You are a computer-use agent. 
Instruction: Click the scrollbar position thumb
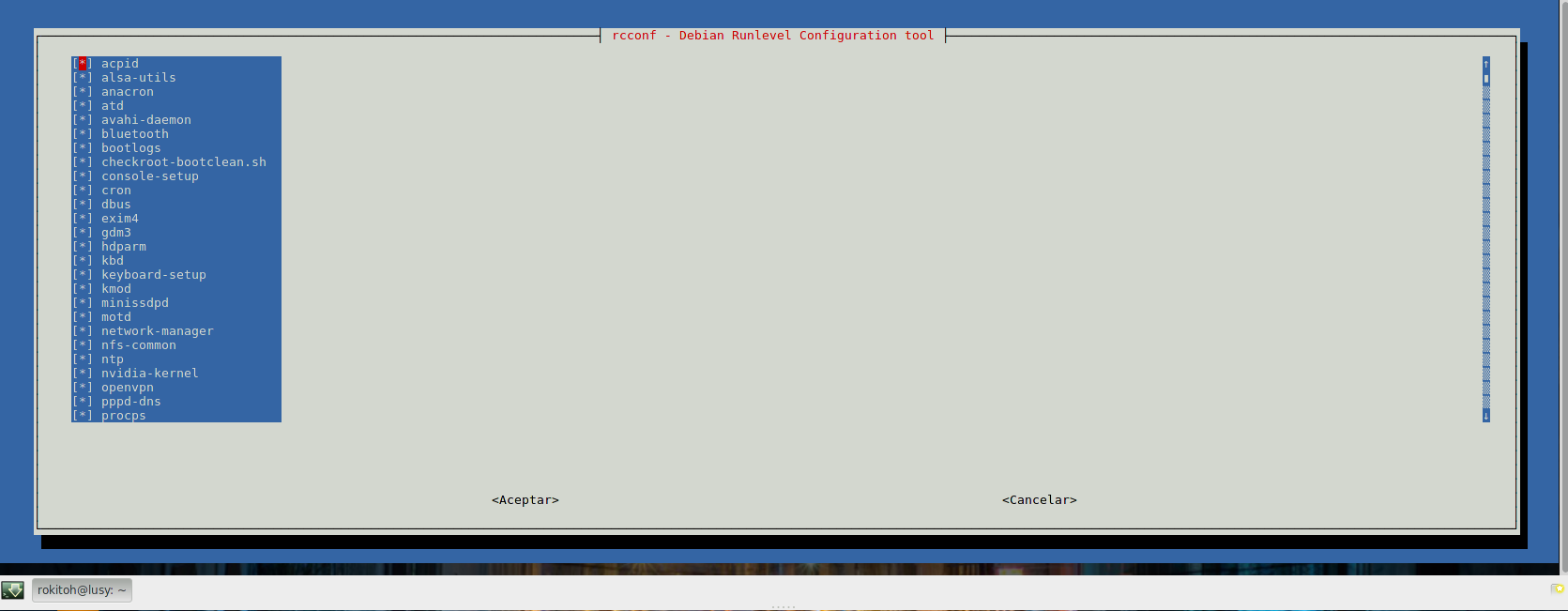(1486, 79)
